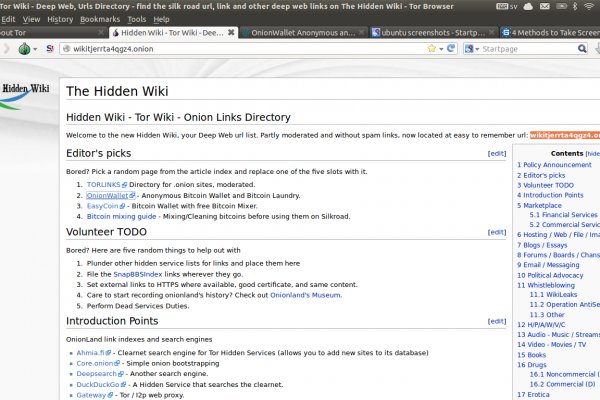Follow the Bitcoin mixing guide link

coord(121,216)
